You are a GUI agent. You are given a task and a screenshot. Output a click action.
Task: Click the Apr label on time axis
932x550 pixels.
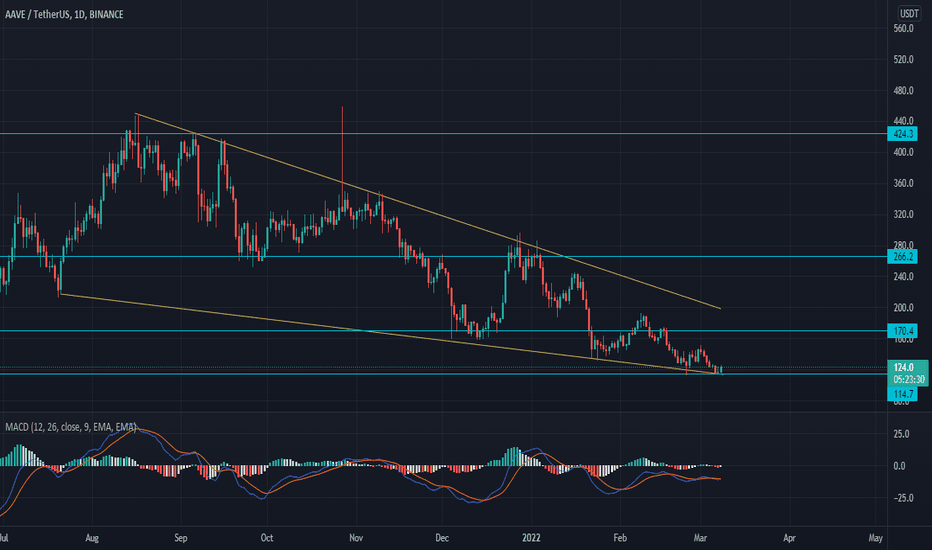(x=789, y=538)
